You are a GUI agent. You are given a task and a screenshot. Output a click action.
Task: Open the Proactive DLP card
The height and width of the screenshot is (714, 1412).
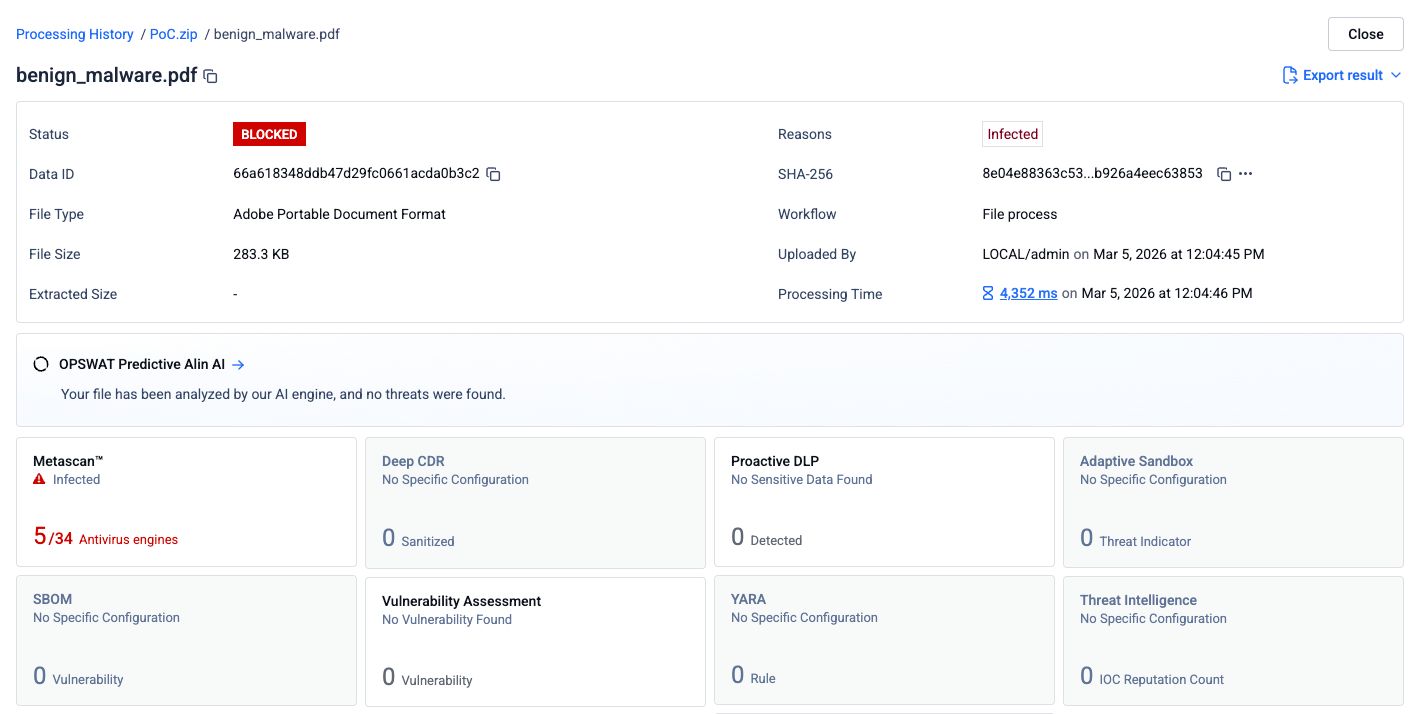click(884, 502)
